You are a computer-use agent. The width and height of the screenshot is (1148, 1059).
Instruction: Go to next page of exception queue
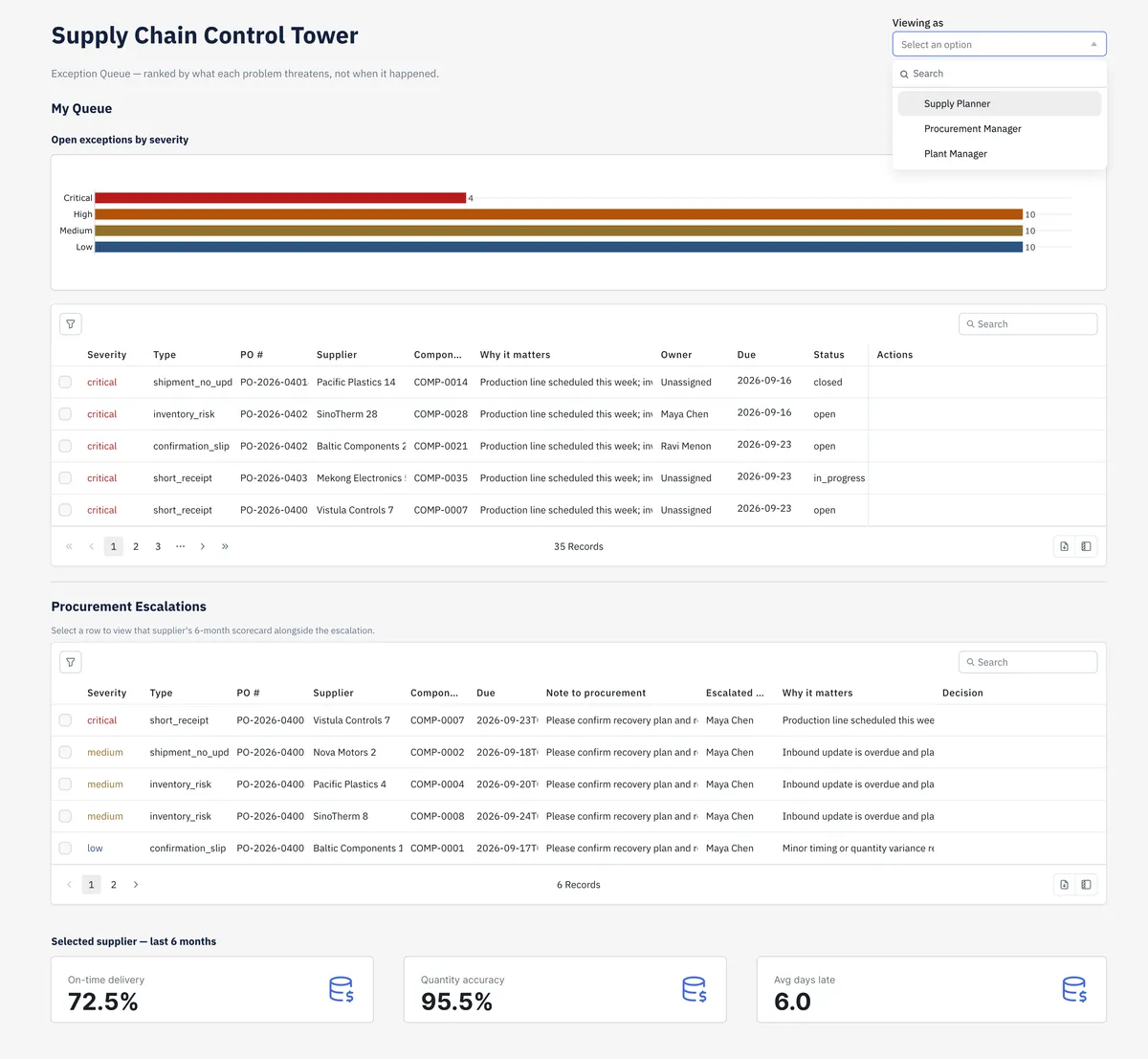203,546
